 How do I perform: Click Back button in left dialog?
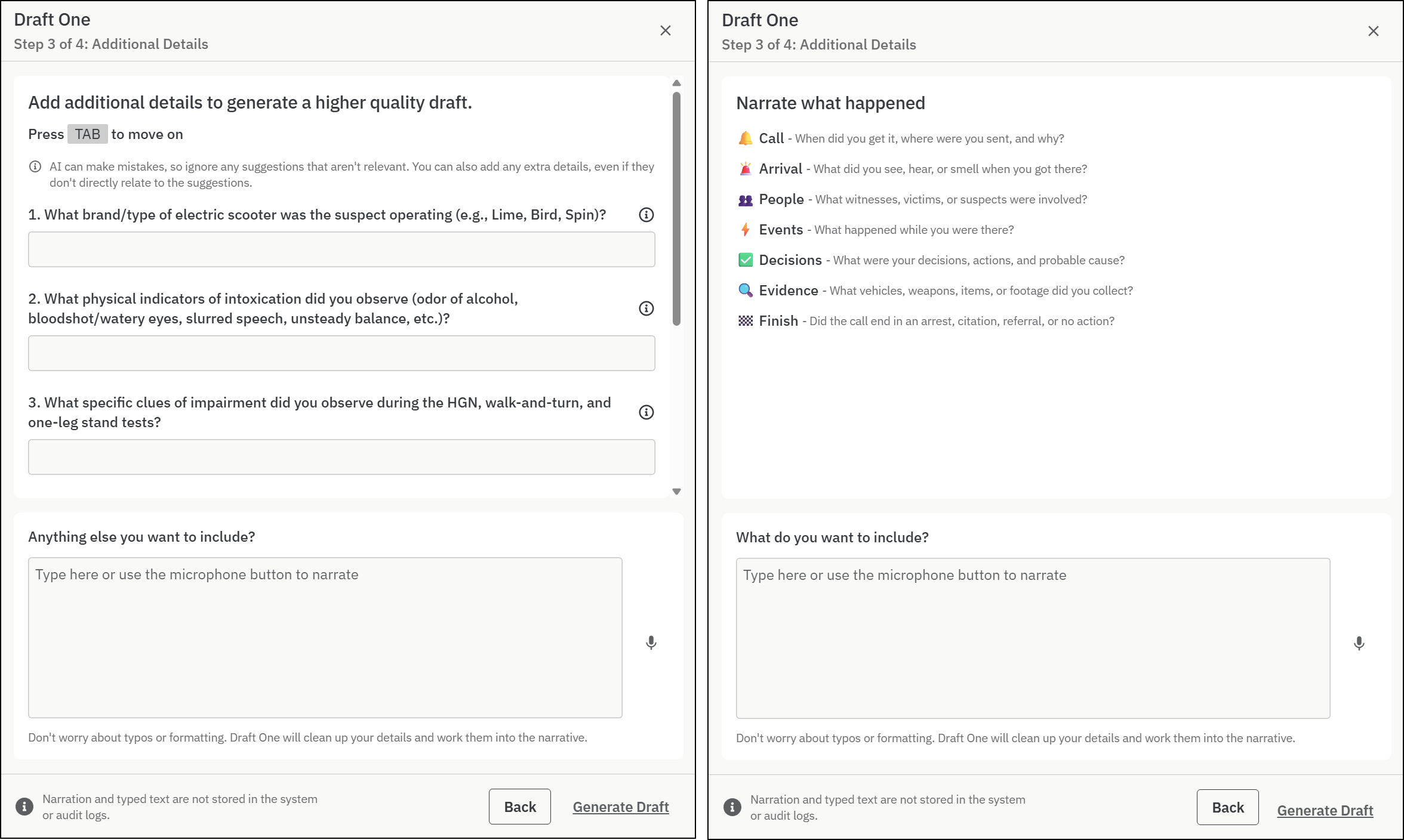click(519, 807)
